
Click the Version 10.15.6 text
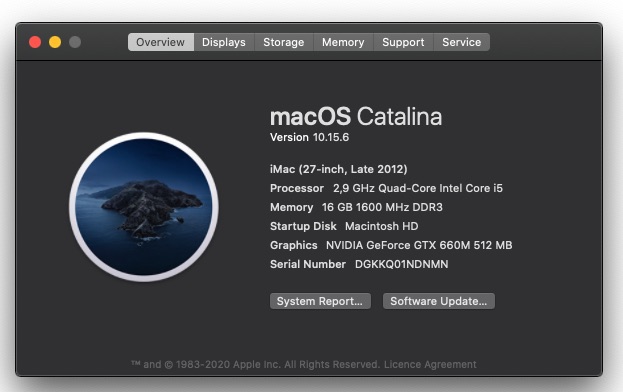[x=310, y=137]
